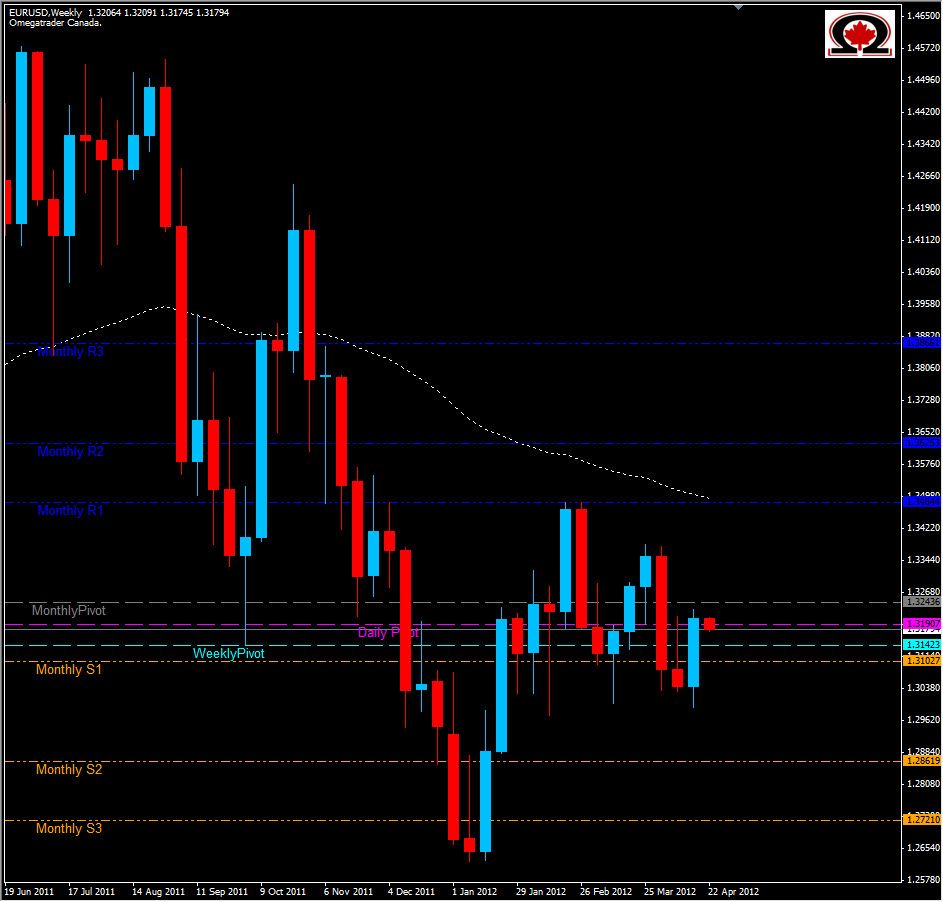Select the Monthly R1 line label
This screenshot has height=902, width=943.
click(x=69, y=511)
